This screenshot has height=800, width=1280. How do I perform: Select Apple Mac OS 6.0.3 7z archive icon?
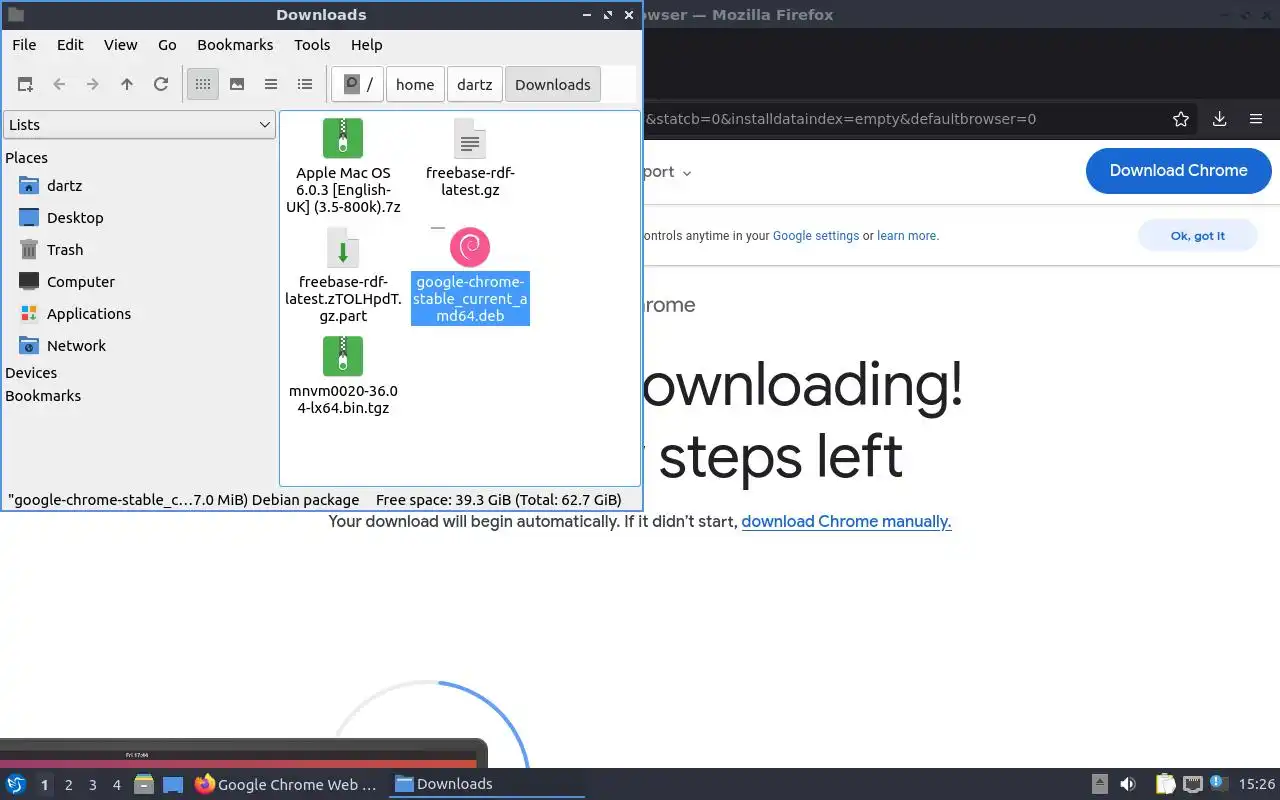343,138
